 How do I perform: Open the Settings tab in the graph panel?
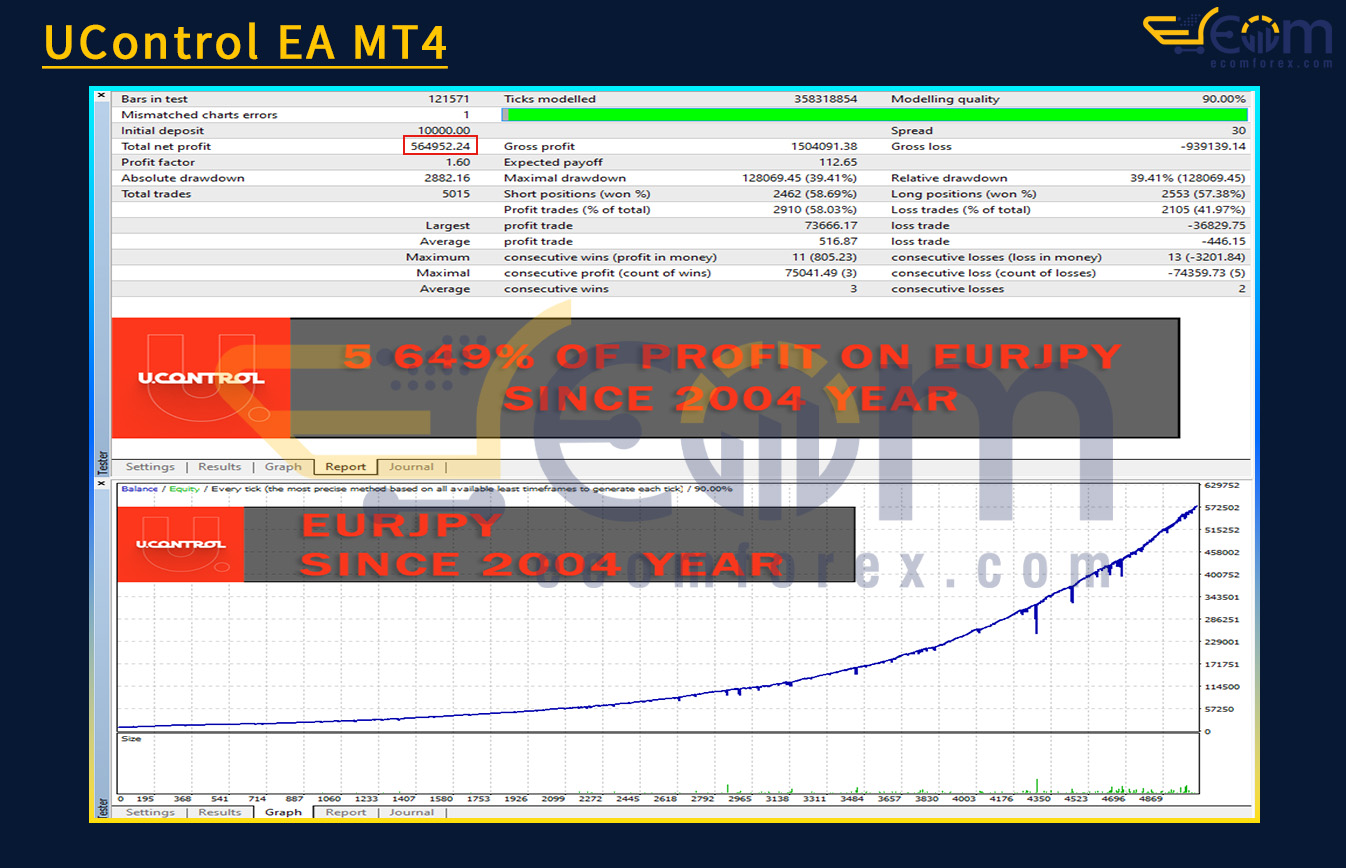(x=150, y=812)
